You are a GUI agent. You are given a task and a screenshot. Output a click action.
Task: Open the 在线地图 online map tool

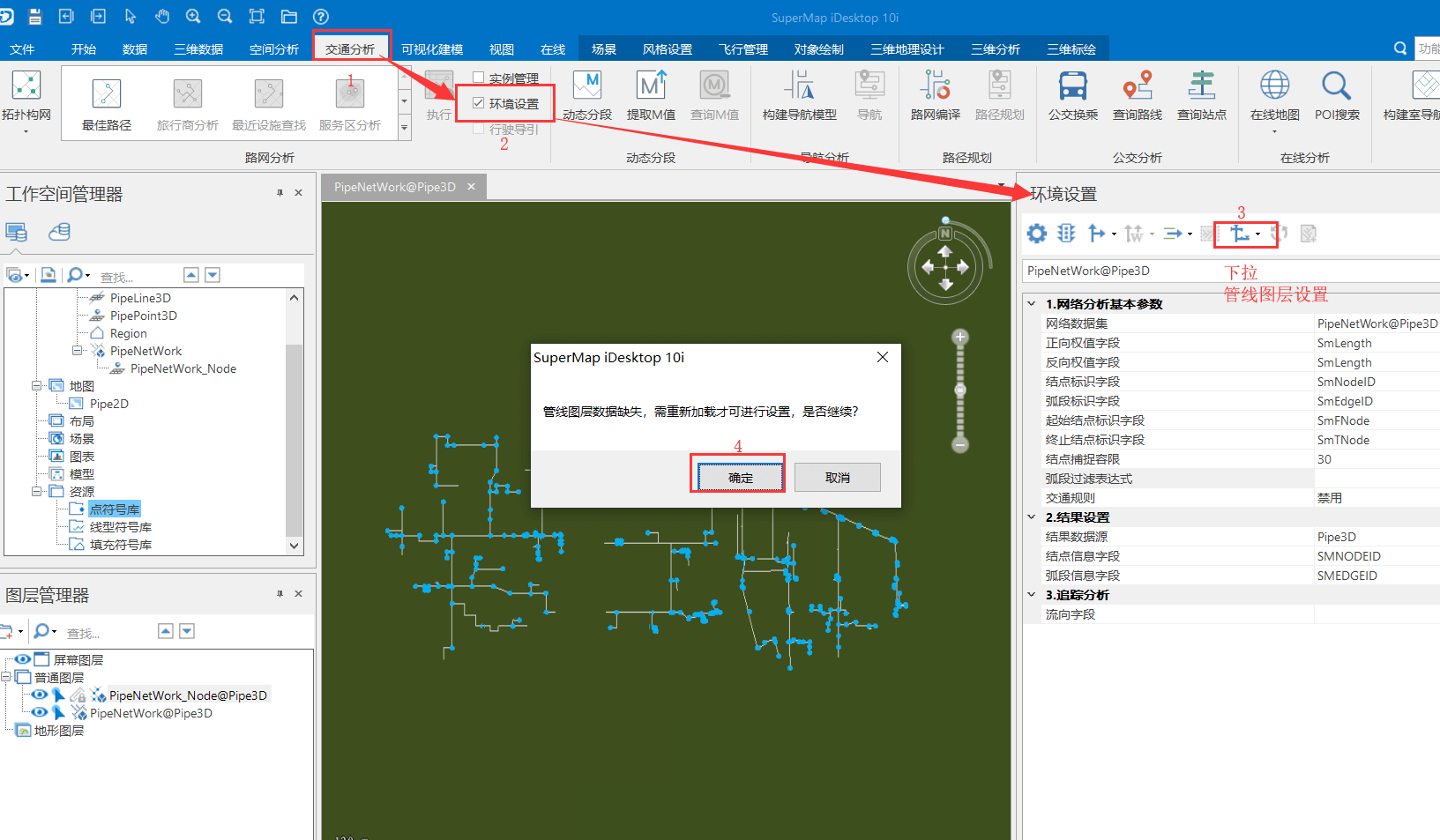[1275, 100]
